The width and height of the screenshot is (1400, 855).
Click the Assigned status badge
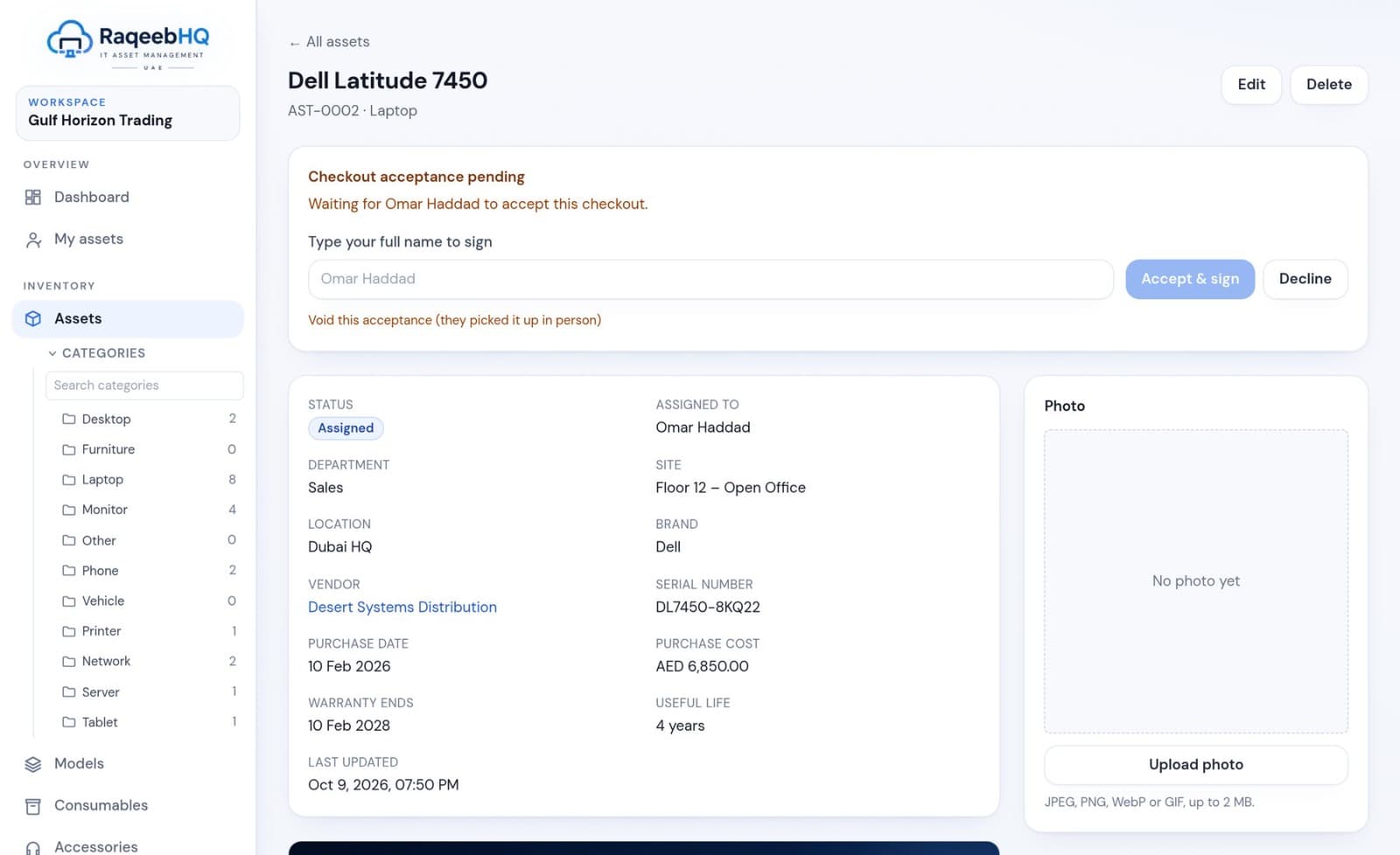point(346,428)
